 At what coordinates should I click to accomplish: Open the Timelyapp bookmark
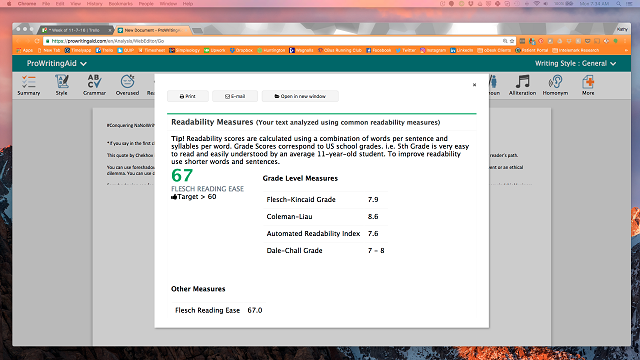point(78,51)
